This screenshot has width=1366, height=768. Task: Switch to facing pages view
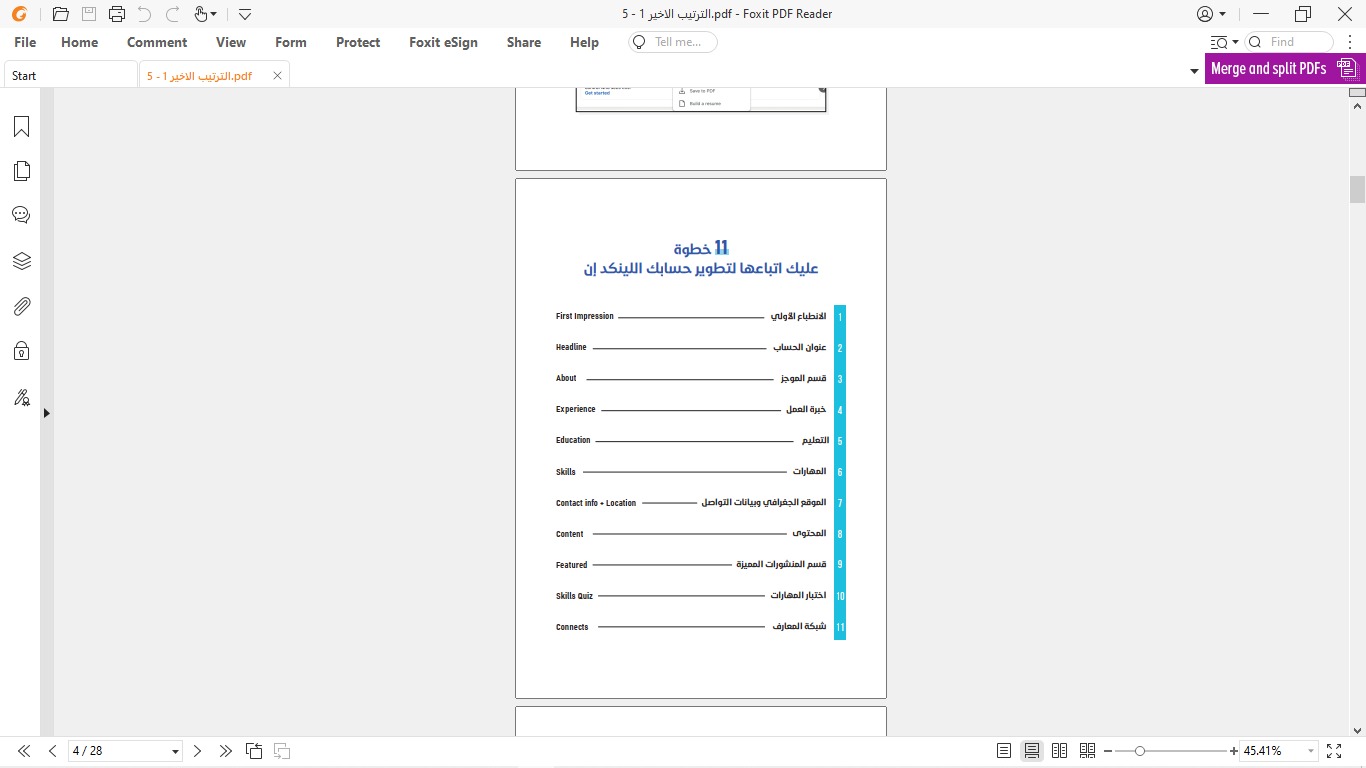[1060, 751]
